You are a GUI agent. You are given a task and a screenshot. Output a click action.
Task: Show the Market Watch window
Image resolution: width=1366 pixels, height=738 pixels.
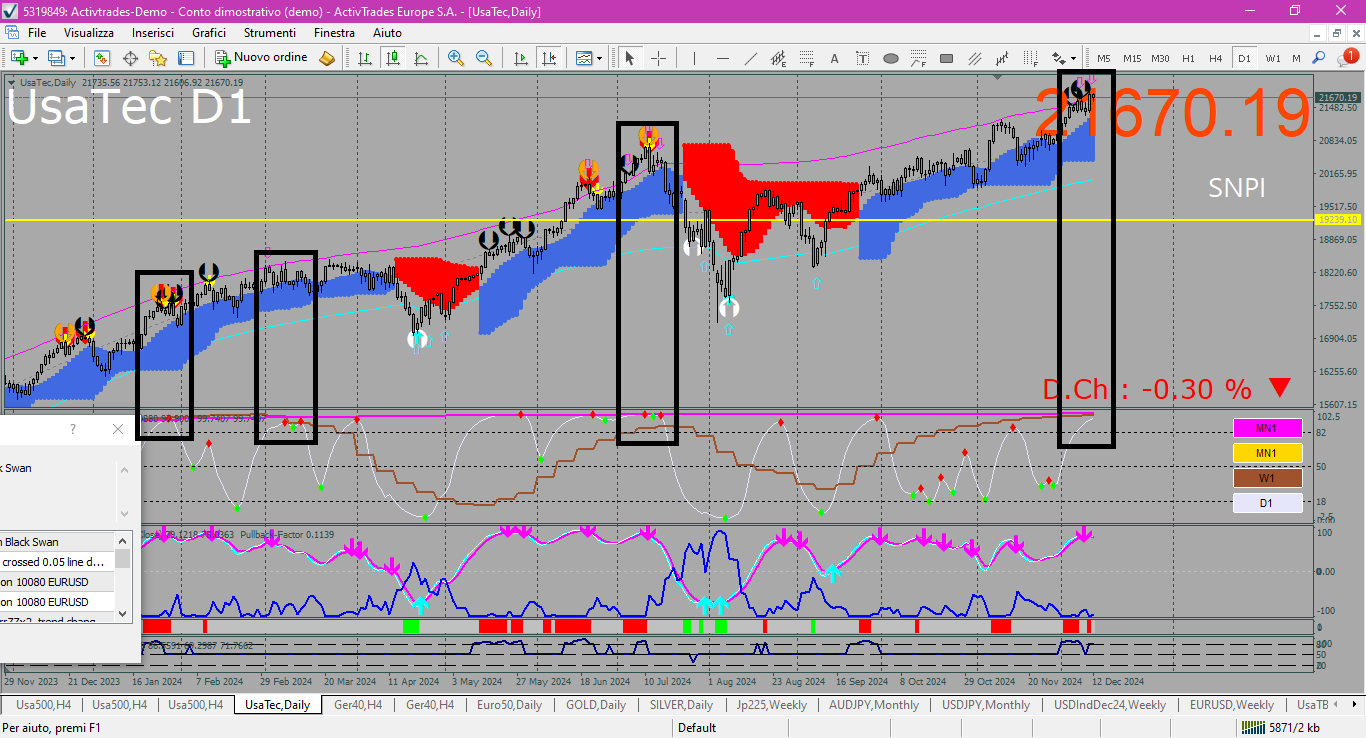[102, 58]
